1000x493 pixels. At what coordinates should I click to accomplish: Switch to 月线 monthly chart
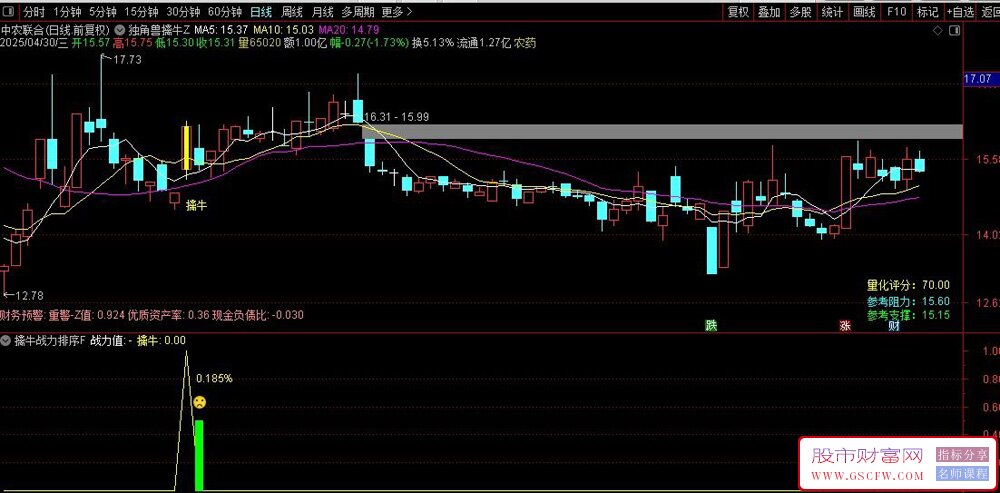323,11
